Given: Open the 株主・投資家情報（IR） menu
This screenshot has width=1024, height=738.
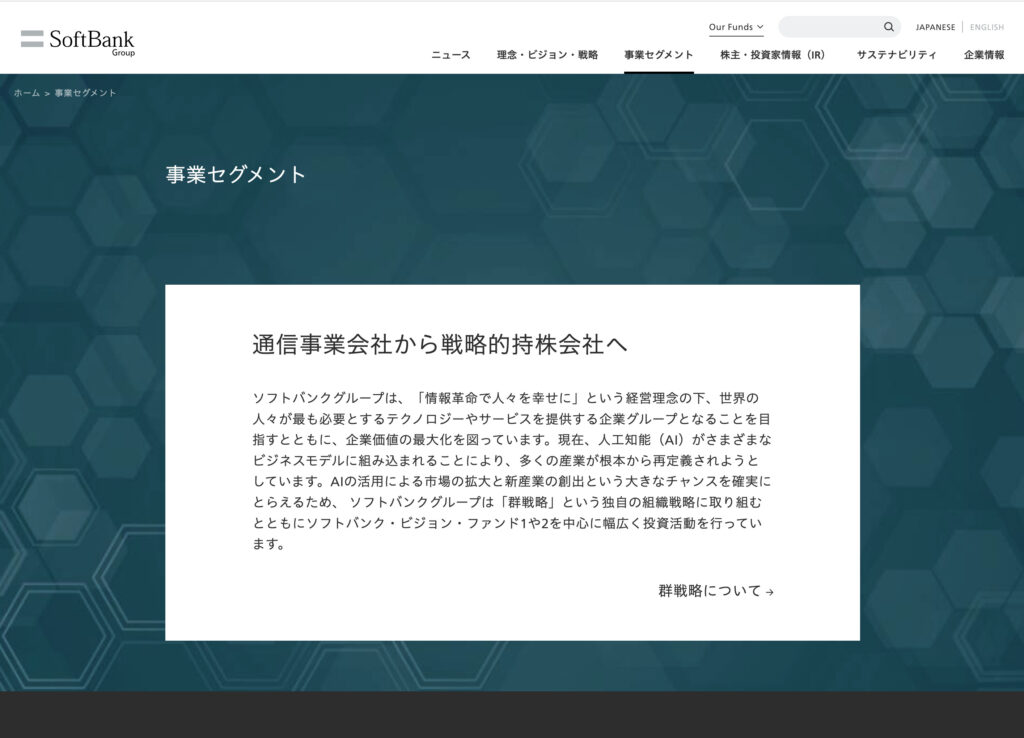Looking at the screenshot, I should point(773,55).
